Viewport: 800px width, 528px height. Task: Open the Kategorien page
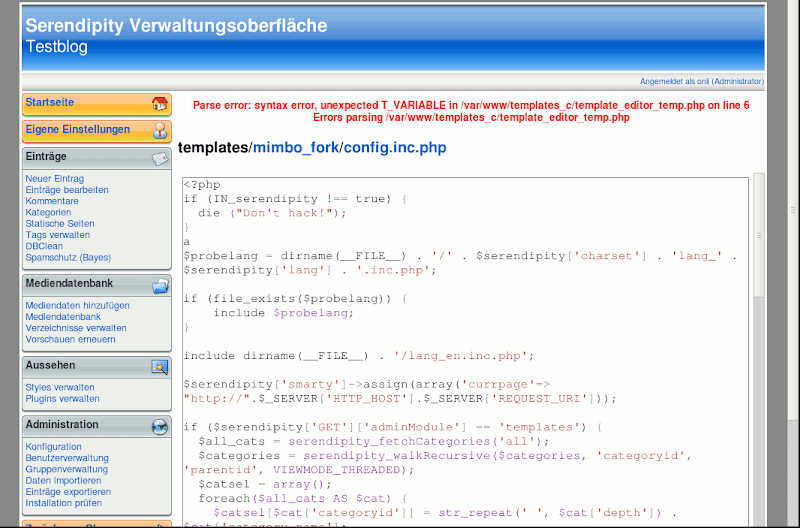point(48,212)
